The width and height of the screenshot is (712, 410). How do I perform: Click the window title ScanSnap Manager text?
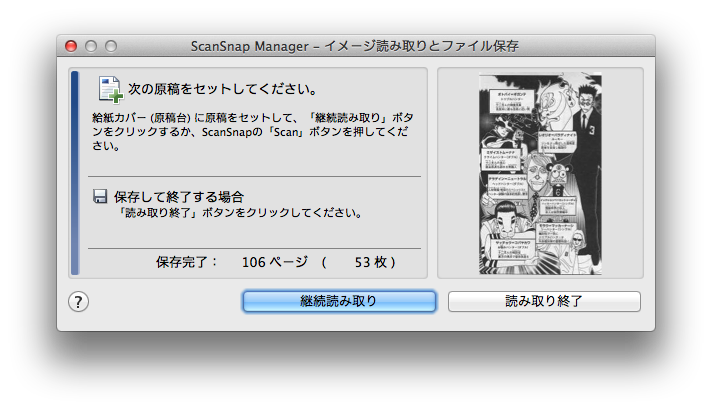(x=355, y=46)
